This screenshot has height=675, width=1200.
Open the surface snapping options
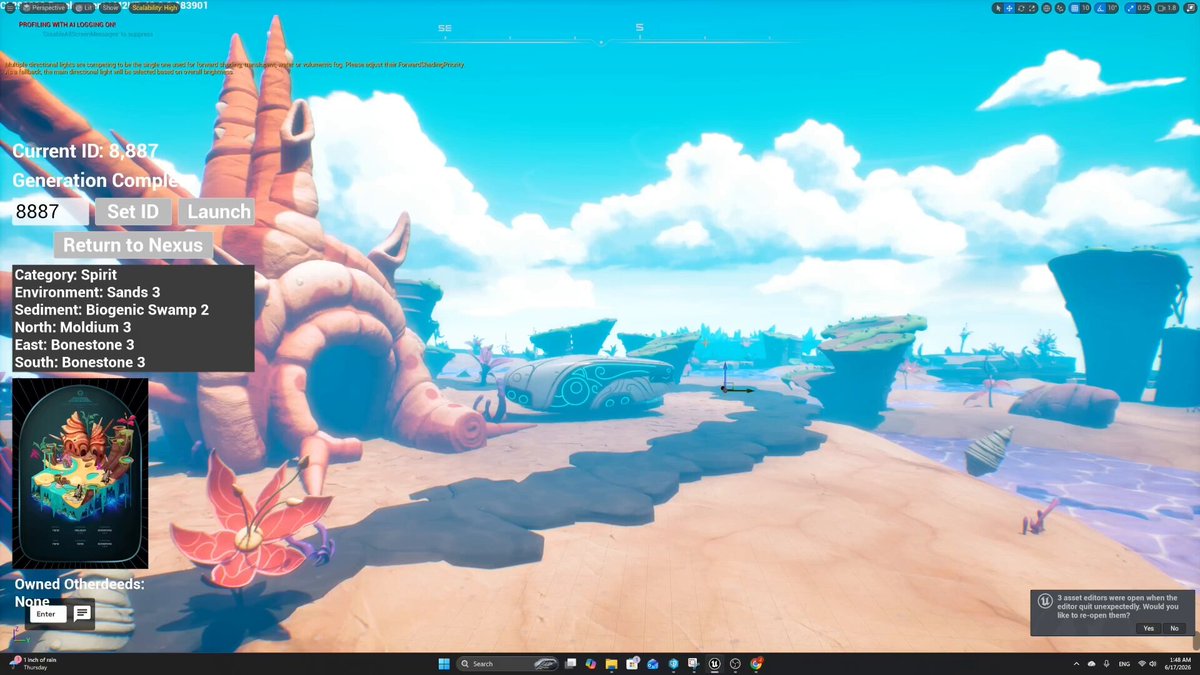pyautogui.click(x=1060, y=8)
